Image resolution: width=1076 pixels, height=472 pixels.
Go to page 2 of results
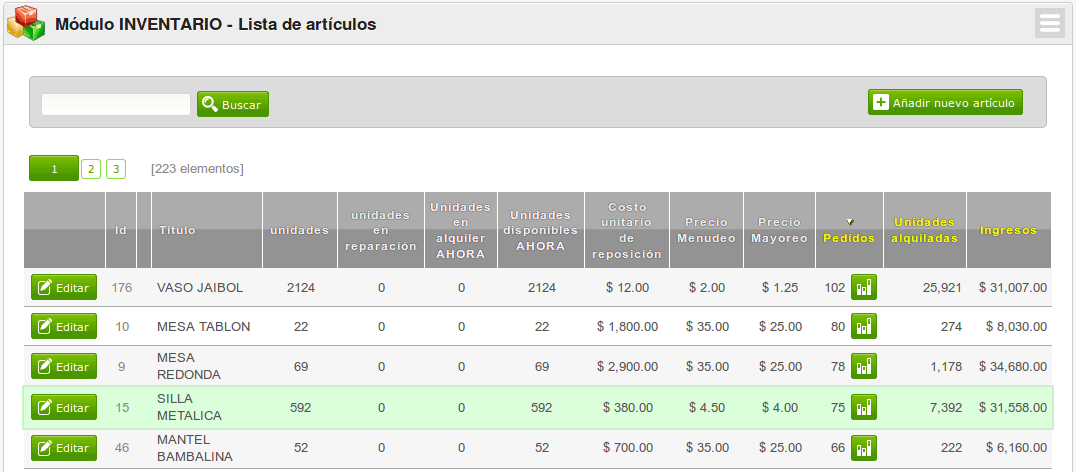coord(90,169)
